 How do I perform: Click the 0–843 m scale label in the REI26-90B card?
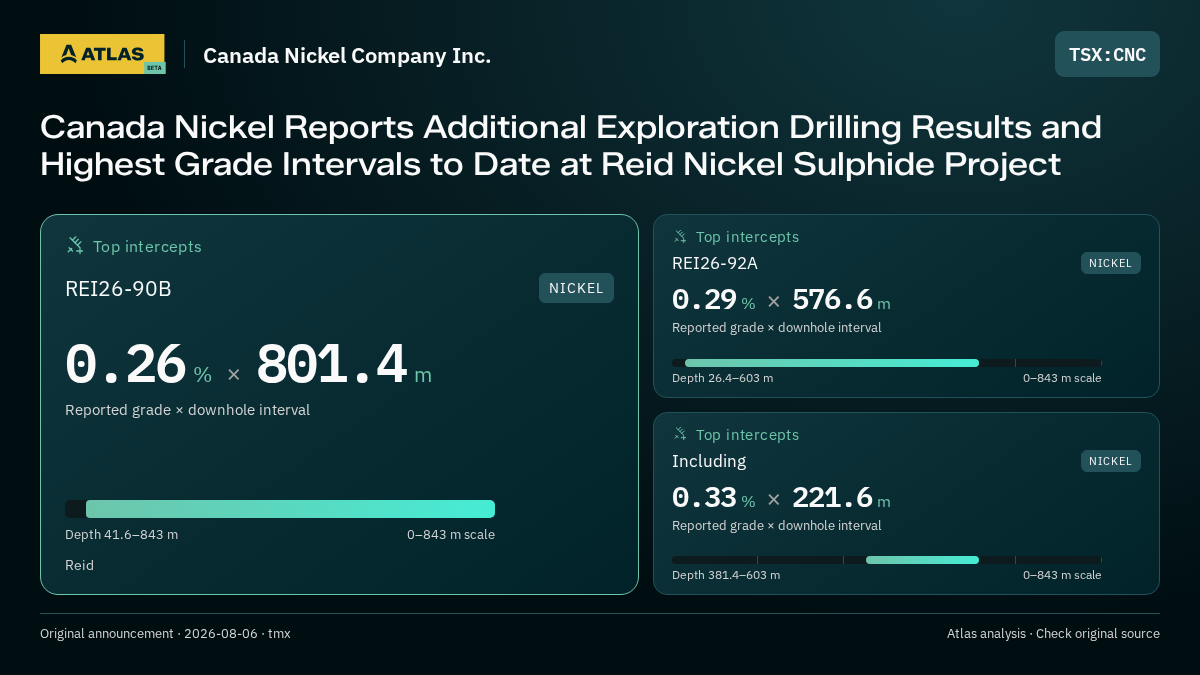click(451, 534)
